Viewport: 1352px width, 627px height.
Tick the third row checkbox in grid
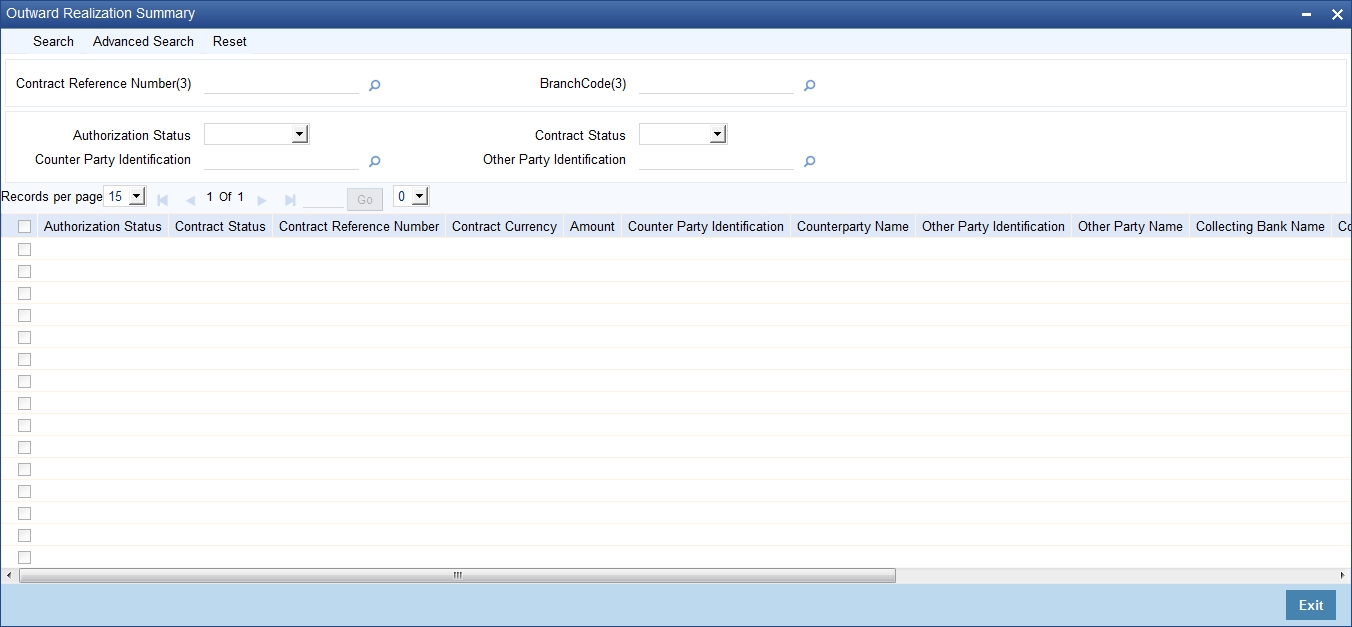pos(25,293)
